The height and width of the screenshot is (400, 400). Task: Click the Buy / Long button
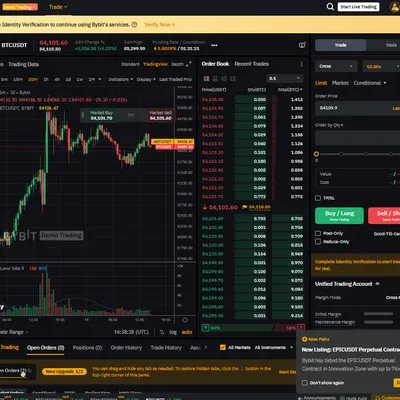point(339,215)
